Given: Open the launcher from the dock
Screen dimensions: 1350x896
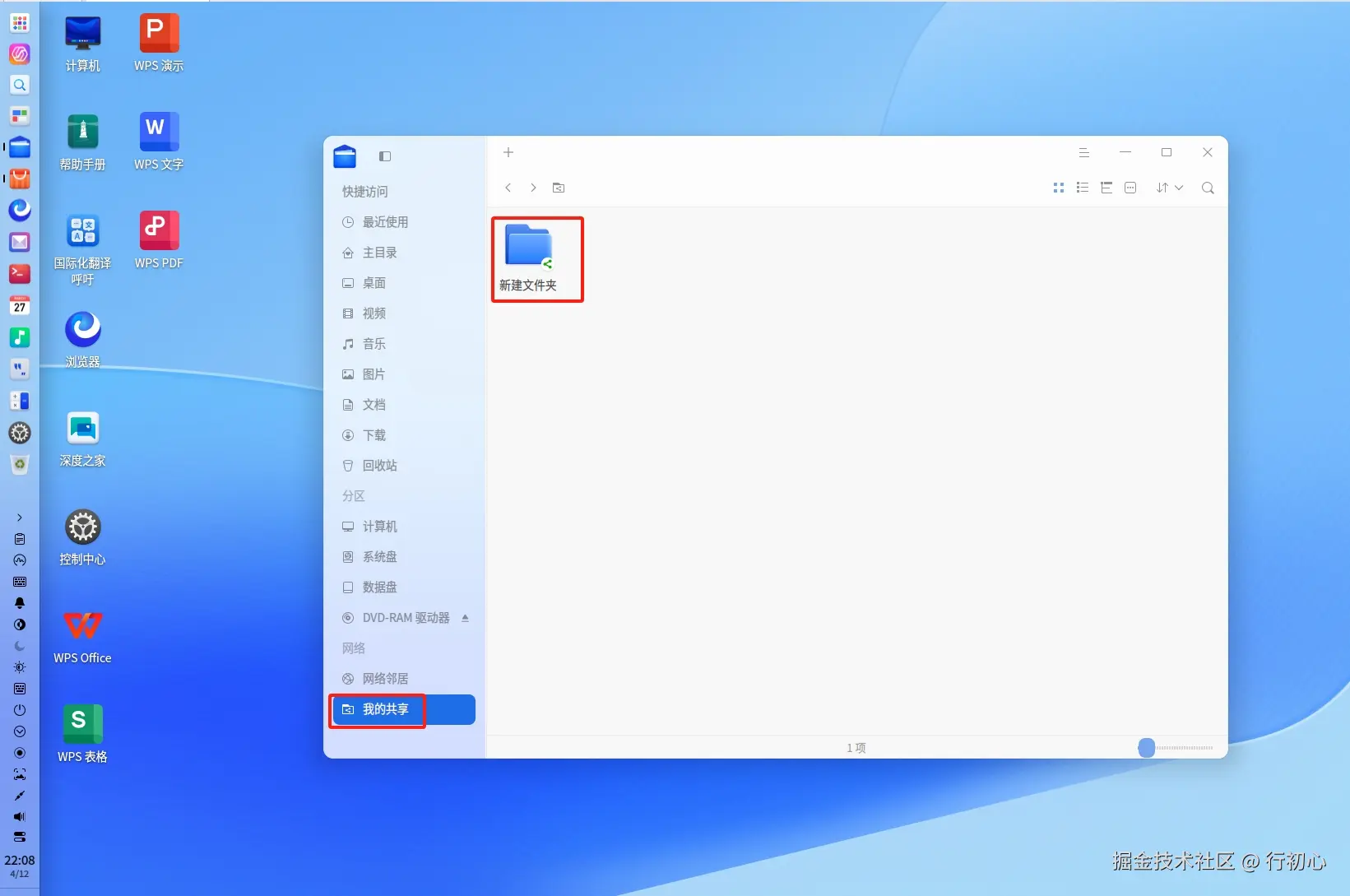Looking at the screenshot, I should [20, 23].
